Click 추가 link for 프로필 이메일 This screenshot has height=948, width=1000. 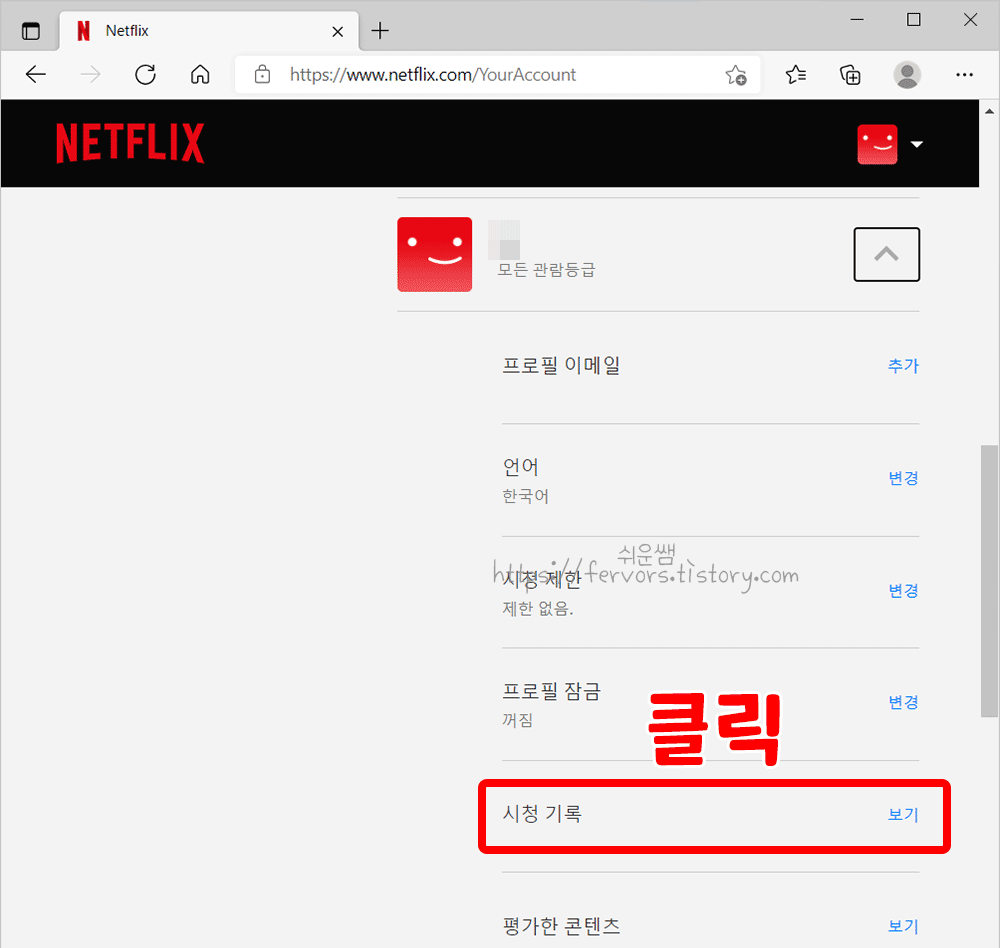click(x=903, y=366)
